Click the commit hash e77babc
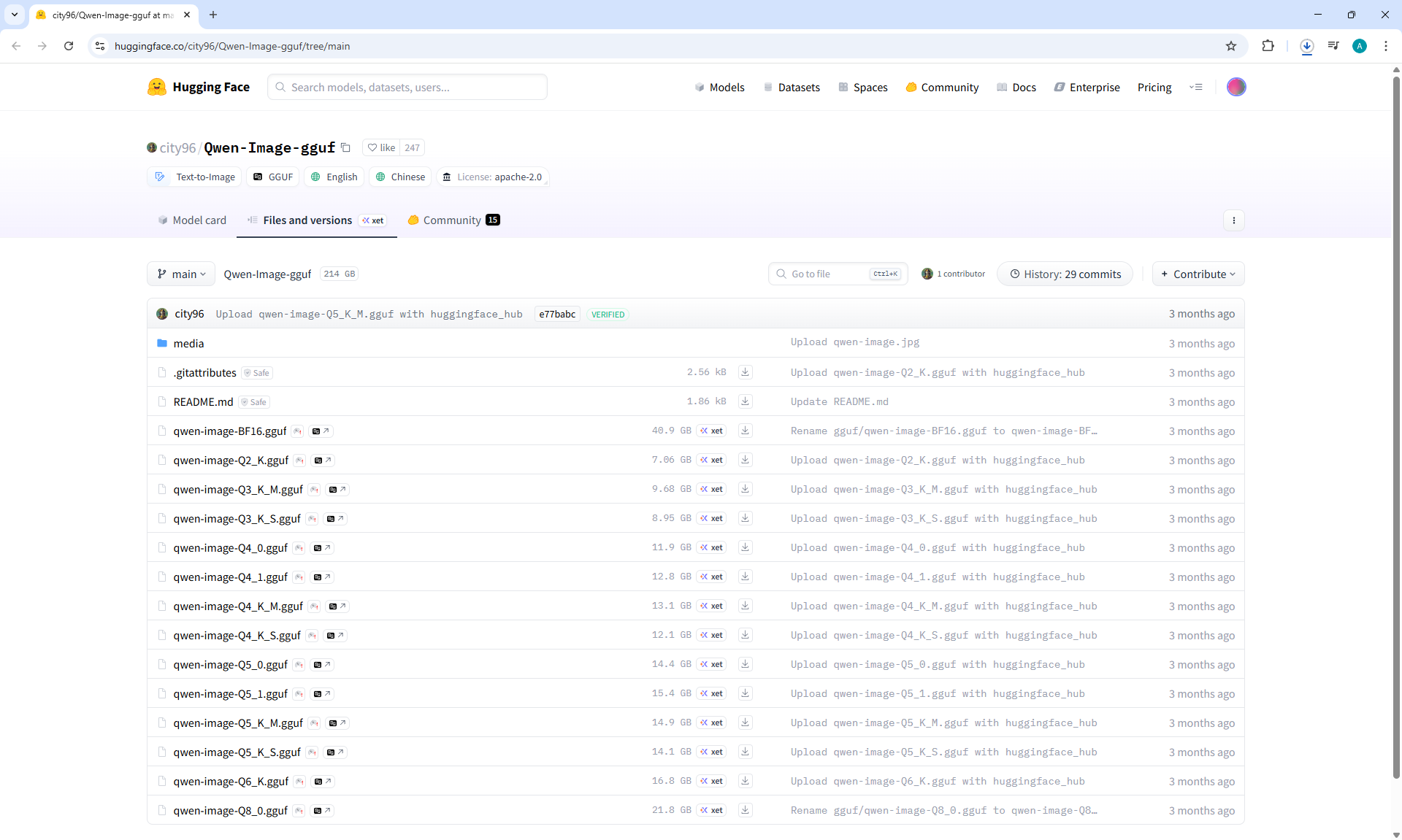Screen dimensions: 1402x840 (557, 315)
